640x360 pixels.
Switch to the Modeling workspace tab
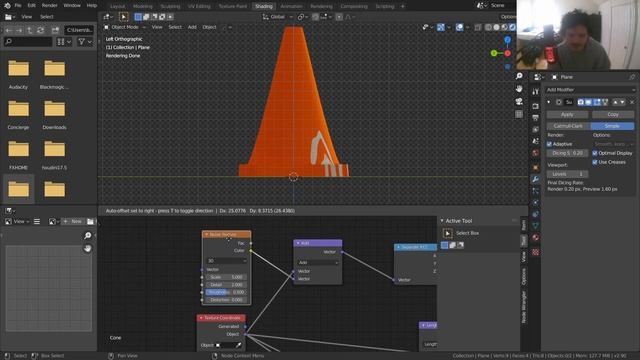click(x=142, y=7)
